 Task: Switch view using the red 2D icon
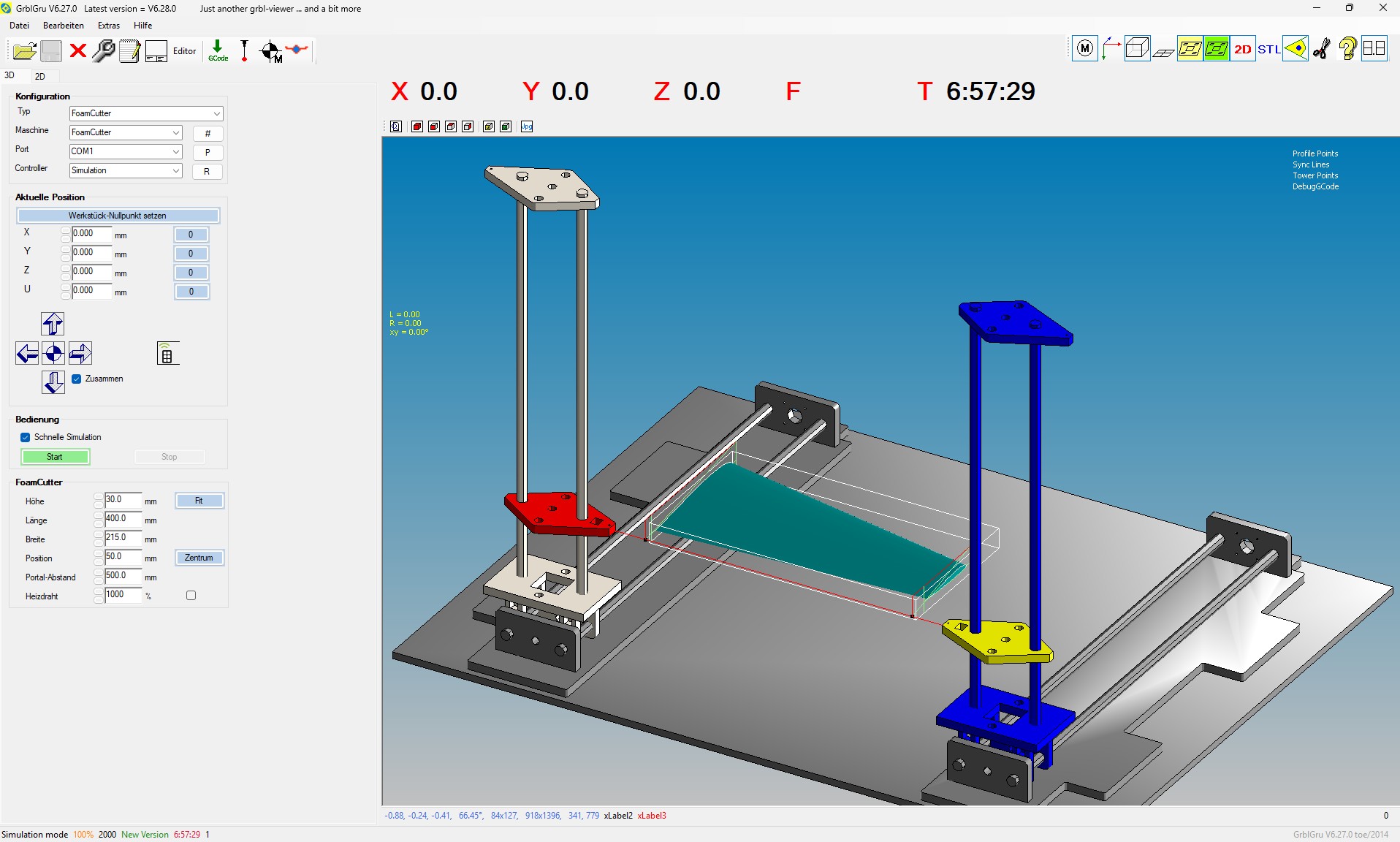[x=1242, y=49]
